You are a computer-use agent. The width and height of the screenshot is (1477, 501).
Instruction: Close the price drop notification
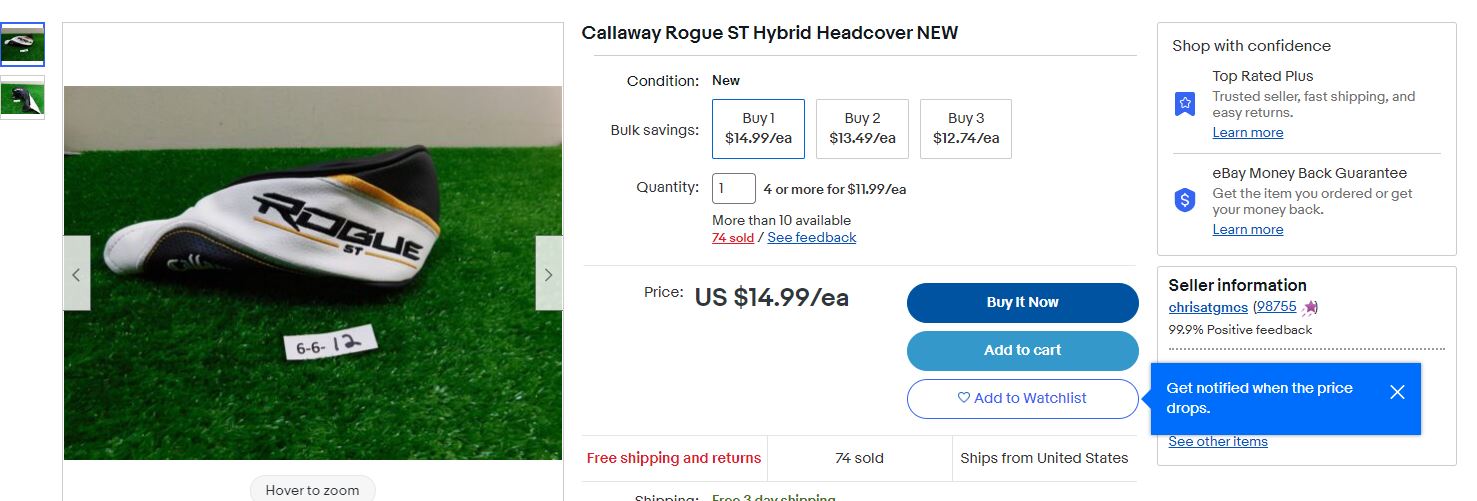tap(1397, 392)
